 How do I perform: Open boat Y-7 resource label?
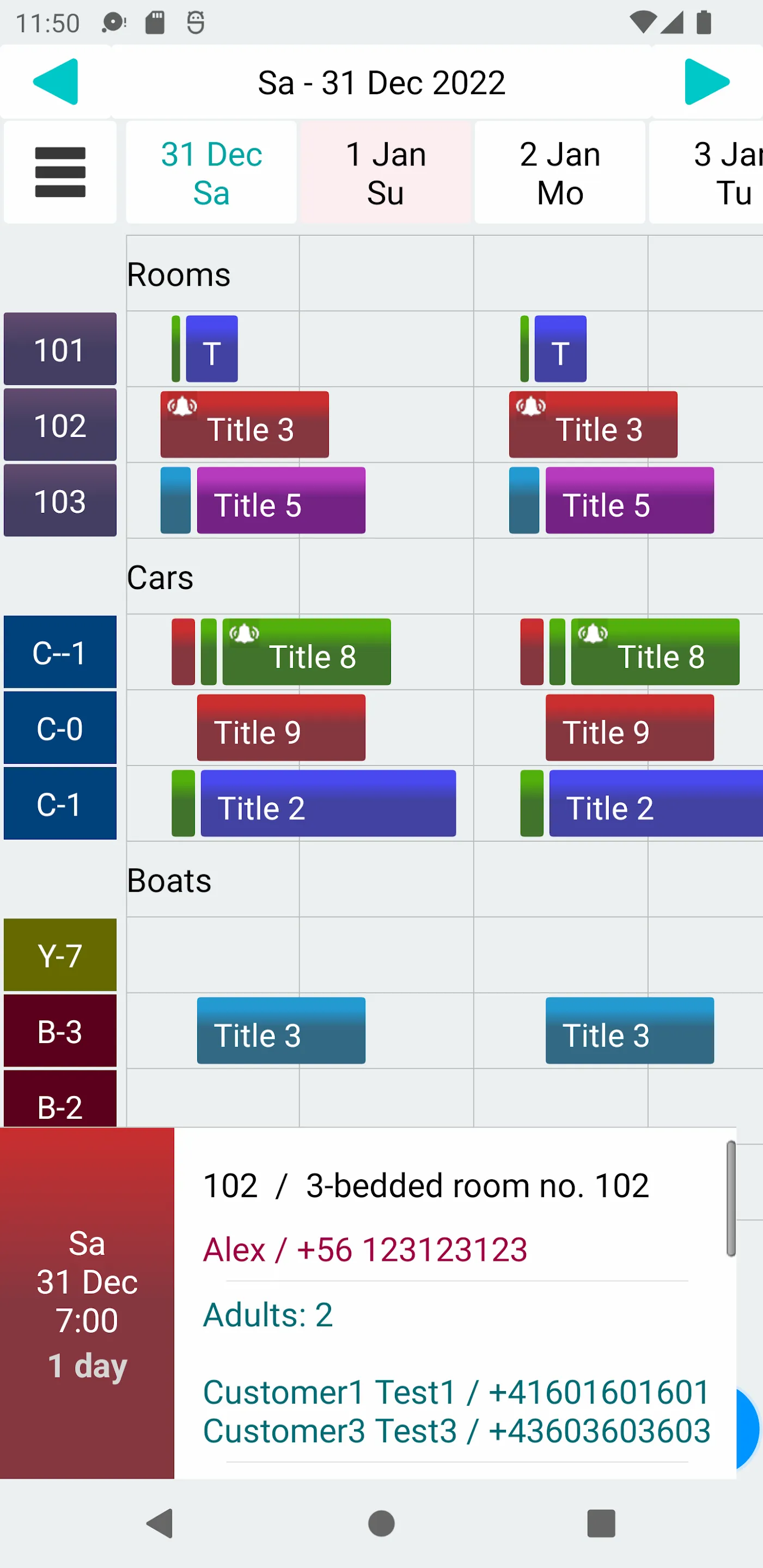click(60, 955)
